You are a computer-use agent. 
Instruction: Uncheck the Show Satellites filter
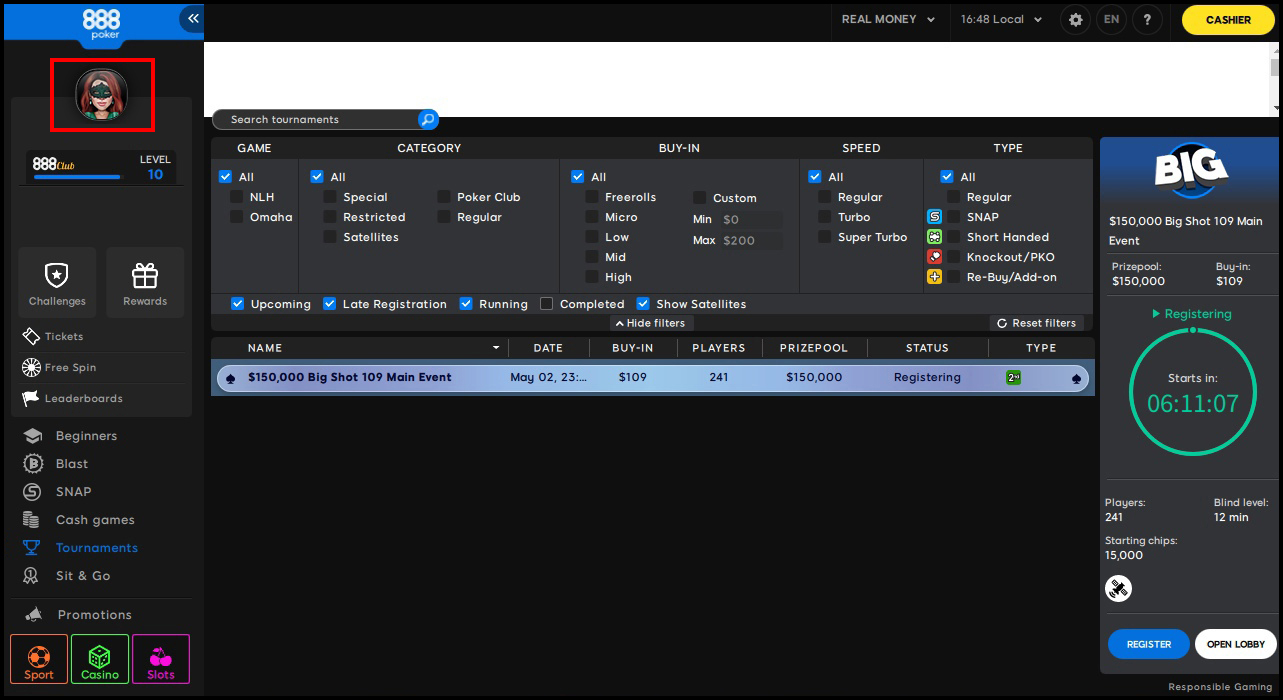pos(643,304)
